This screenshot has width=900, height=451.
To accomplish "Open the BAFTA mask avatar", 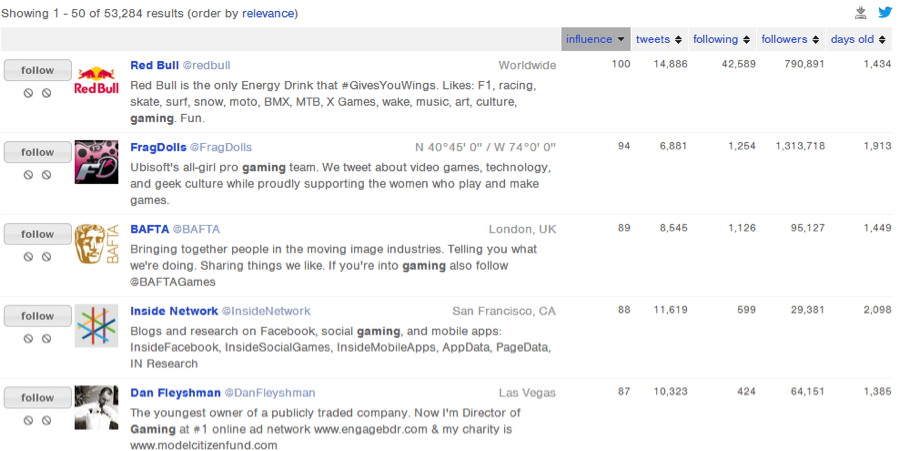I will point(96,244).
